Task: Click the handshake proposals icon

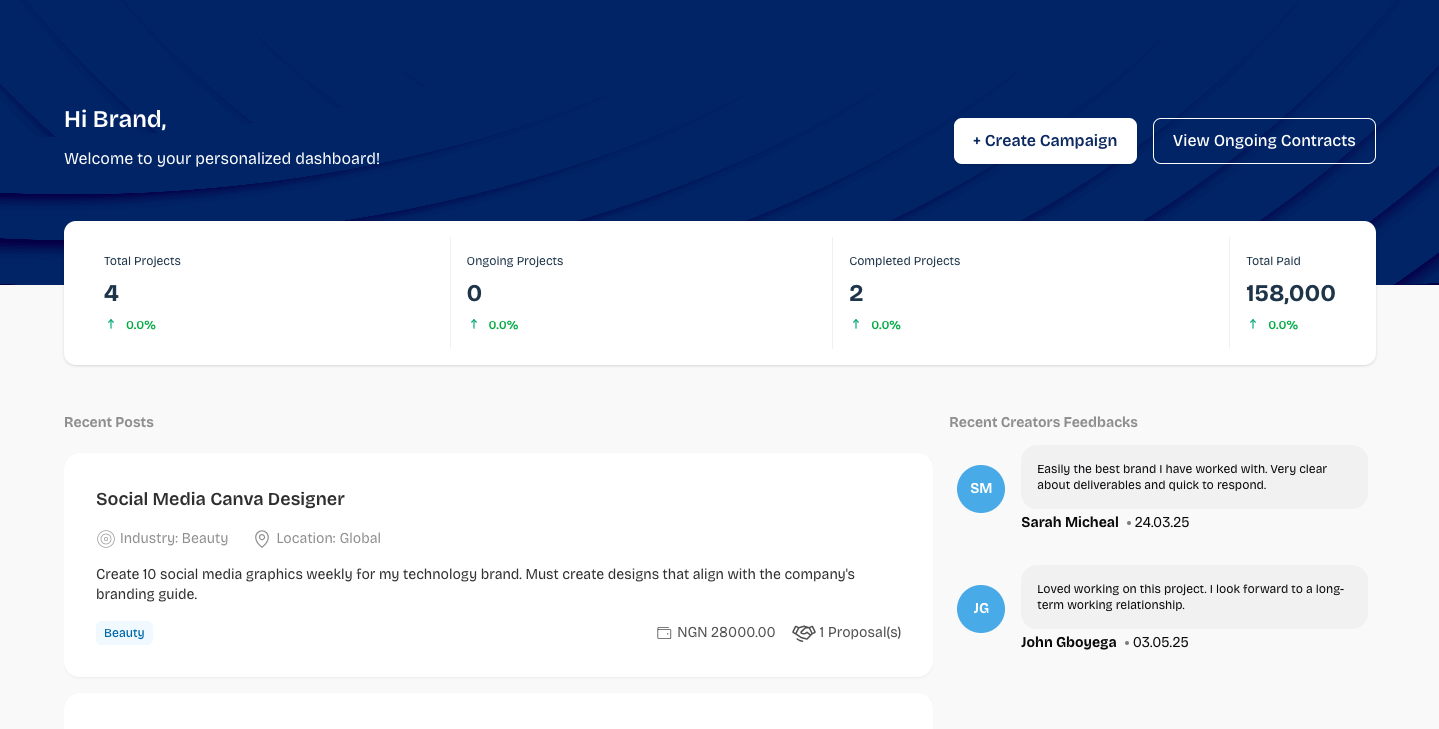Action: tap(804, 633)
